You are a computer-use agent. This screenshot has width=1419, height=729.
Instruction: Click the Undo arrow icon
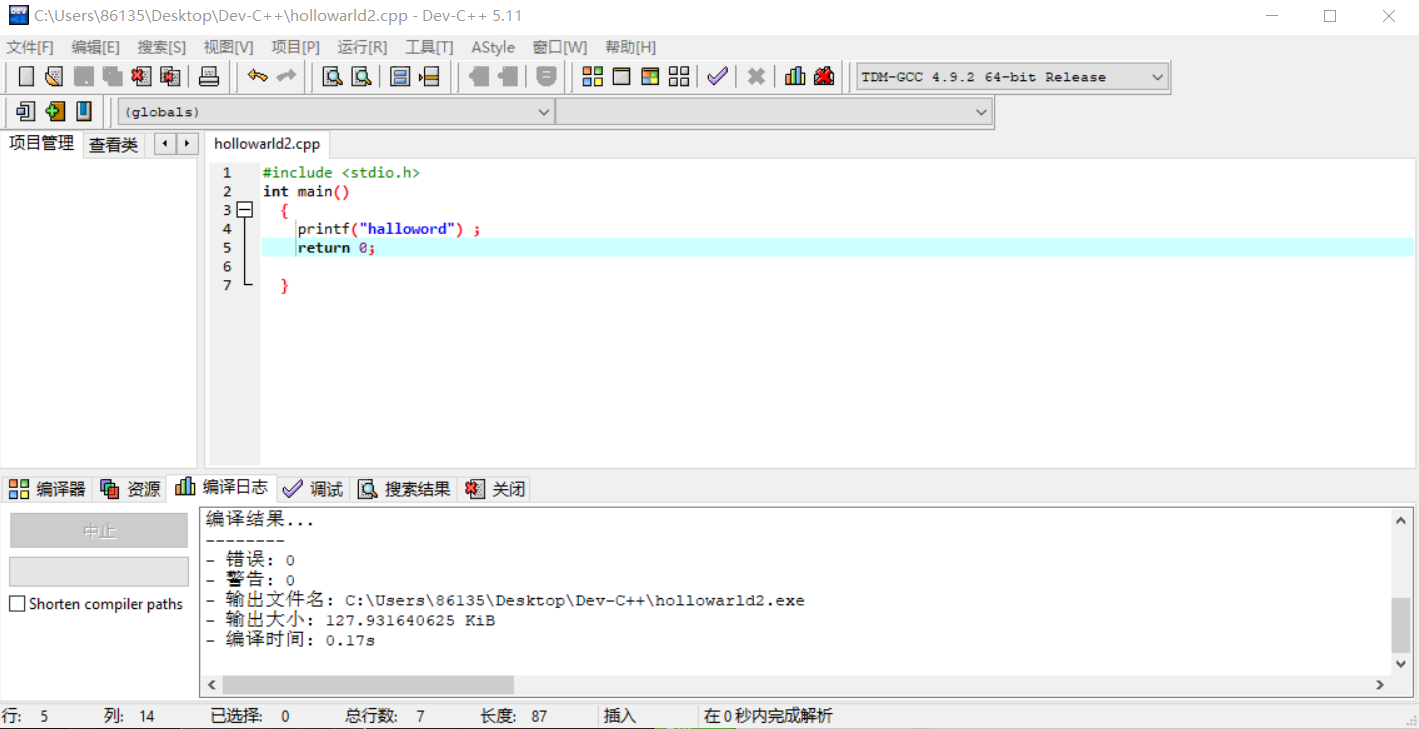[258, 76]
